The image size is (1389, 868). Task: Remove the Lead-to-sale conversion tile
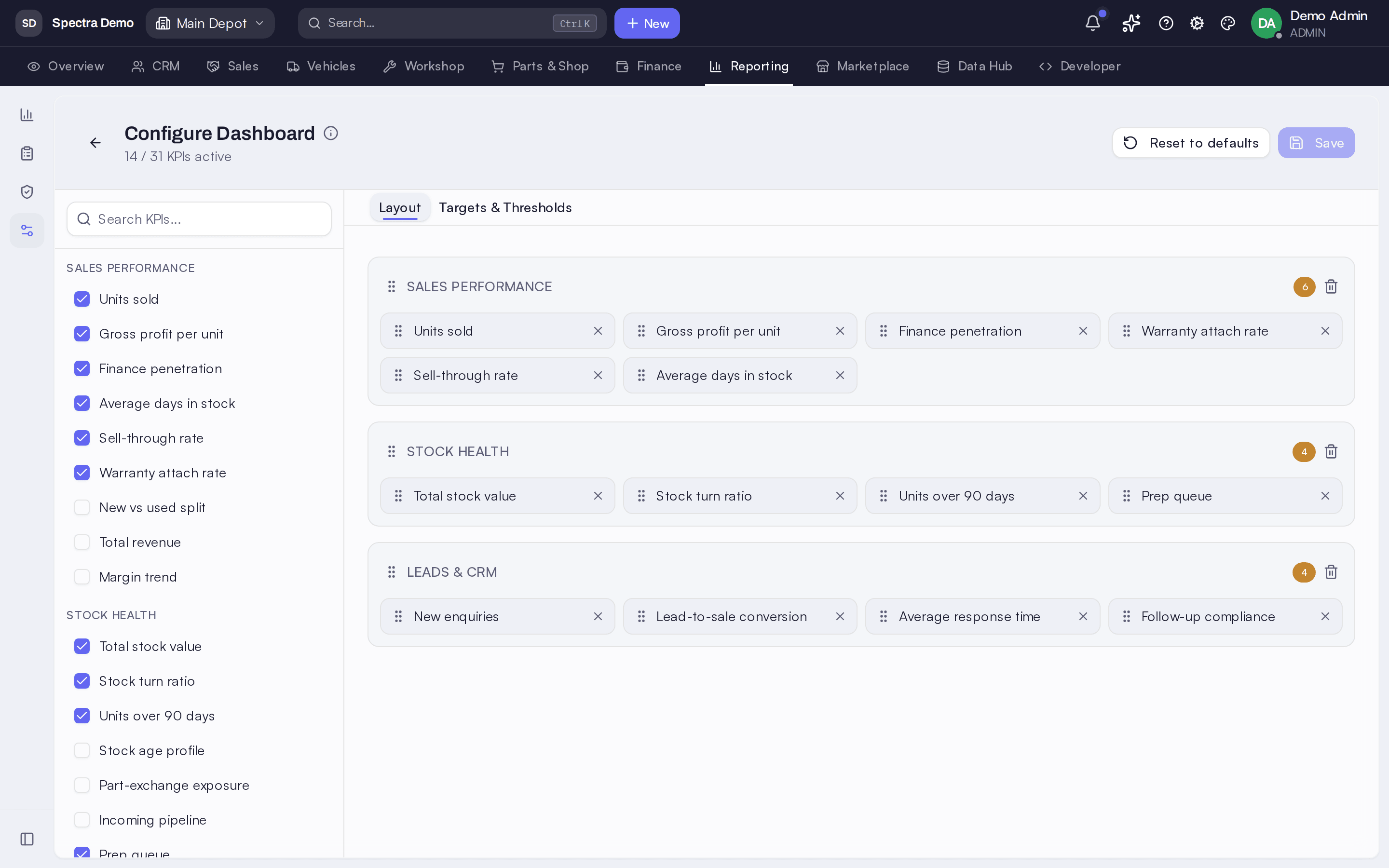click(x=840, y=617)
